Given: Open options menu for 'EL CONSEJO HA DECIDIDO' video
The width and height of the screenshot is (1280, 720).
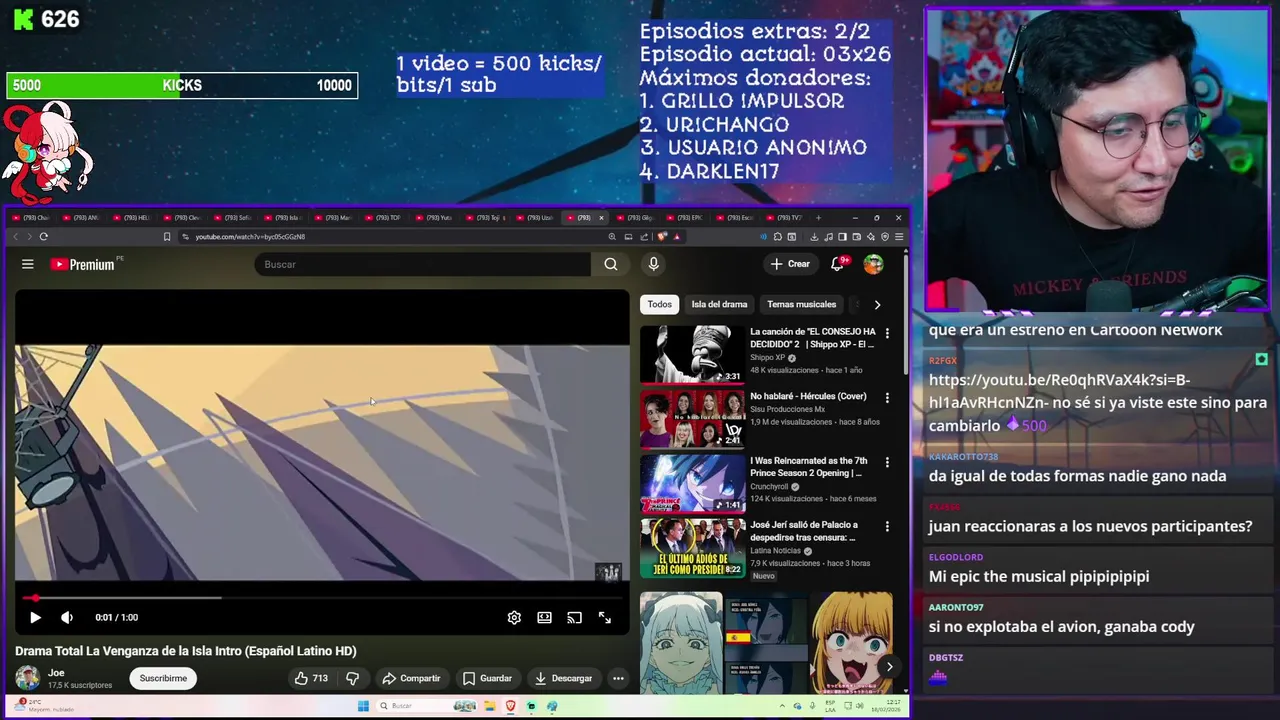Looking at the screenshot, I should click(887, 333).
